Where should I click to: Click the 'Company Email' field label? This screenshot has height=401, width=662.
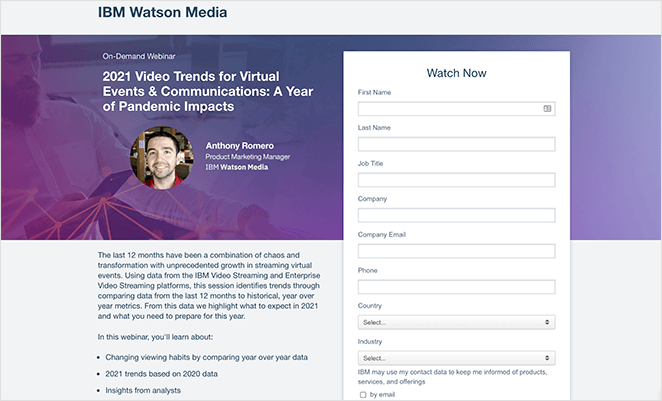(x=382, y=235)
